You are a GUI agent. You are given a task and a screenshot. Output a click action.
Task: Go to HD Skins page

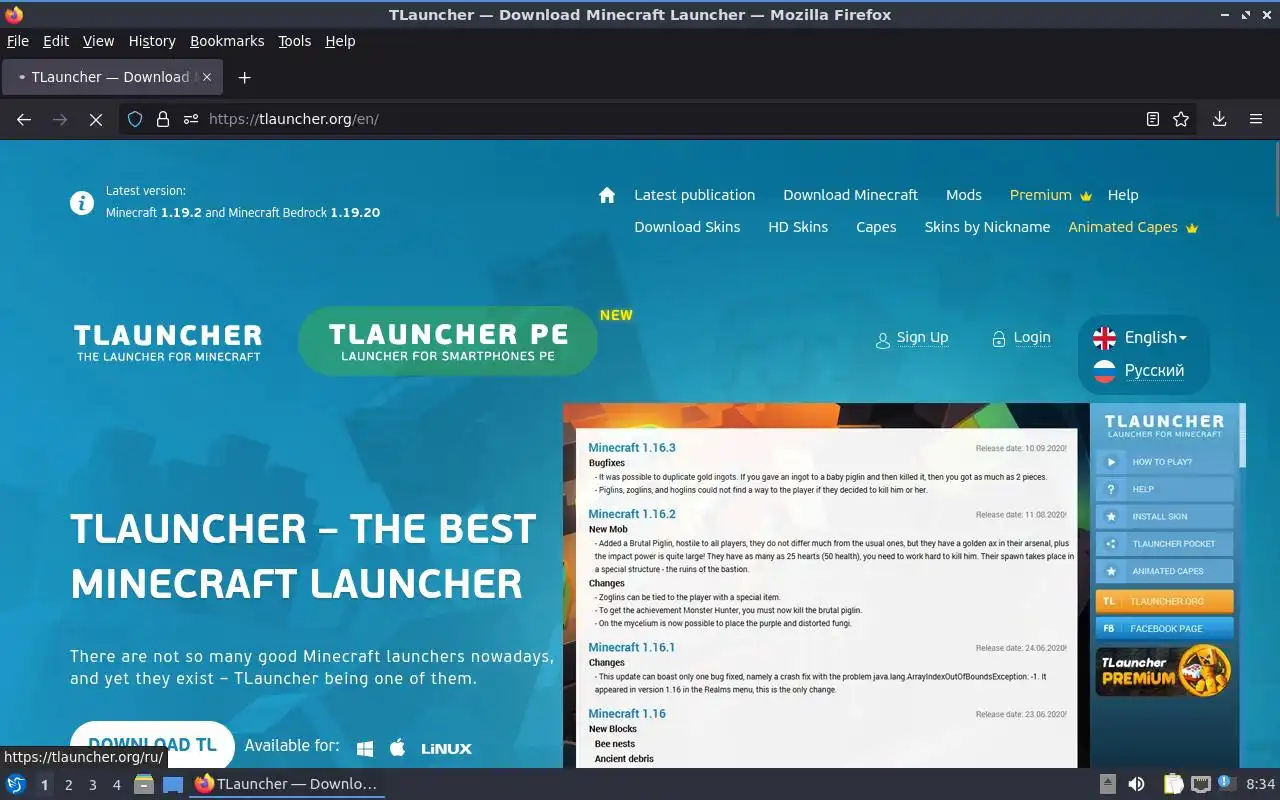click(x=798, y=227)
